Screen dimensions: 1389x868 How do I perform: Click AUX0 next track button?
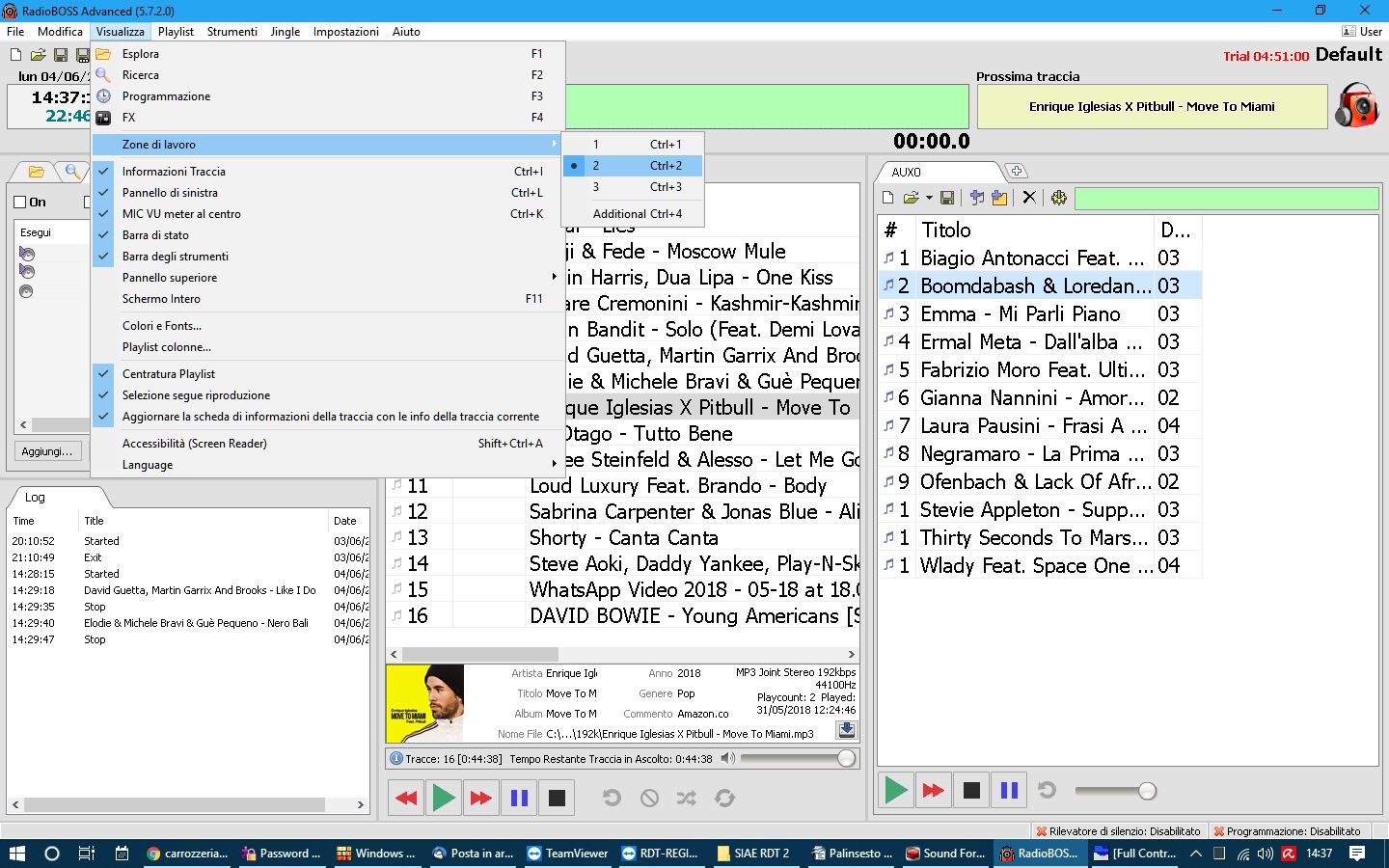pos(933,791)
